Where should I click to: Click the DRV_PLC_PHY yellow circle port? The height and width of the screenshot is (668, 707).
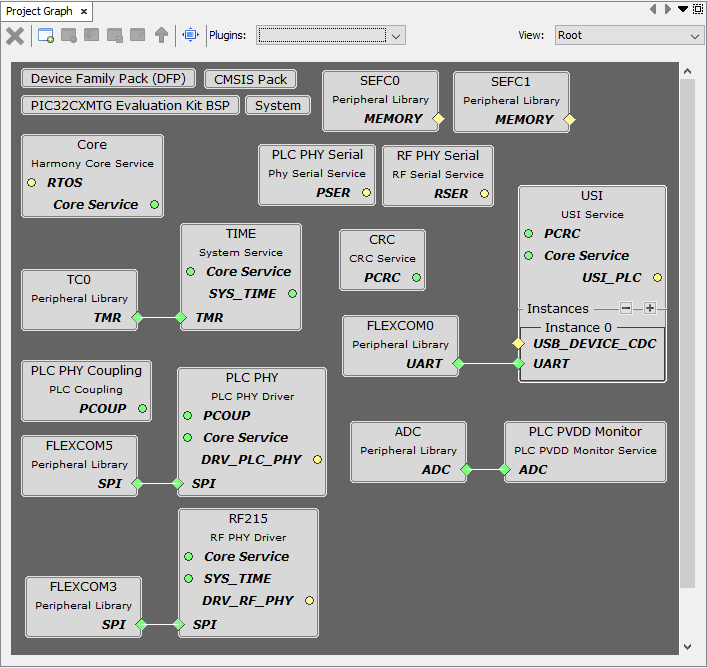pos(317,460)
